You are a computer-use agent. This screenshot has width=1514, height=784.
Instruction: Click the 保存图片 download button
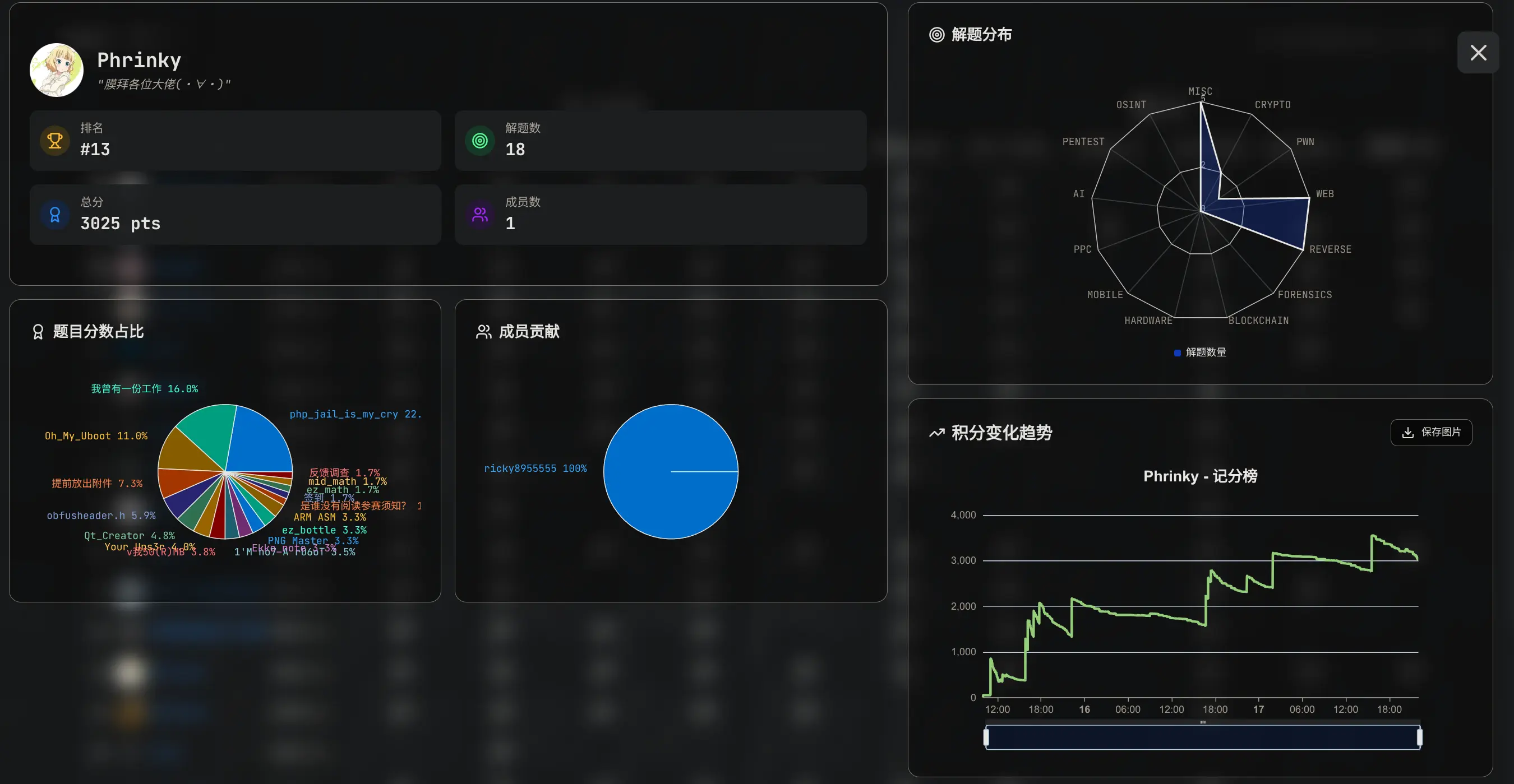tap(1430, 432)
